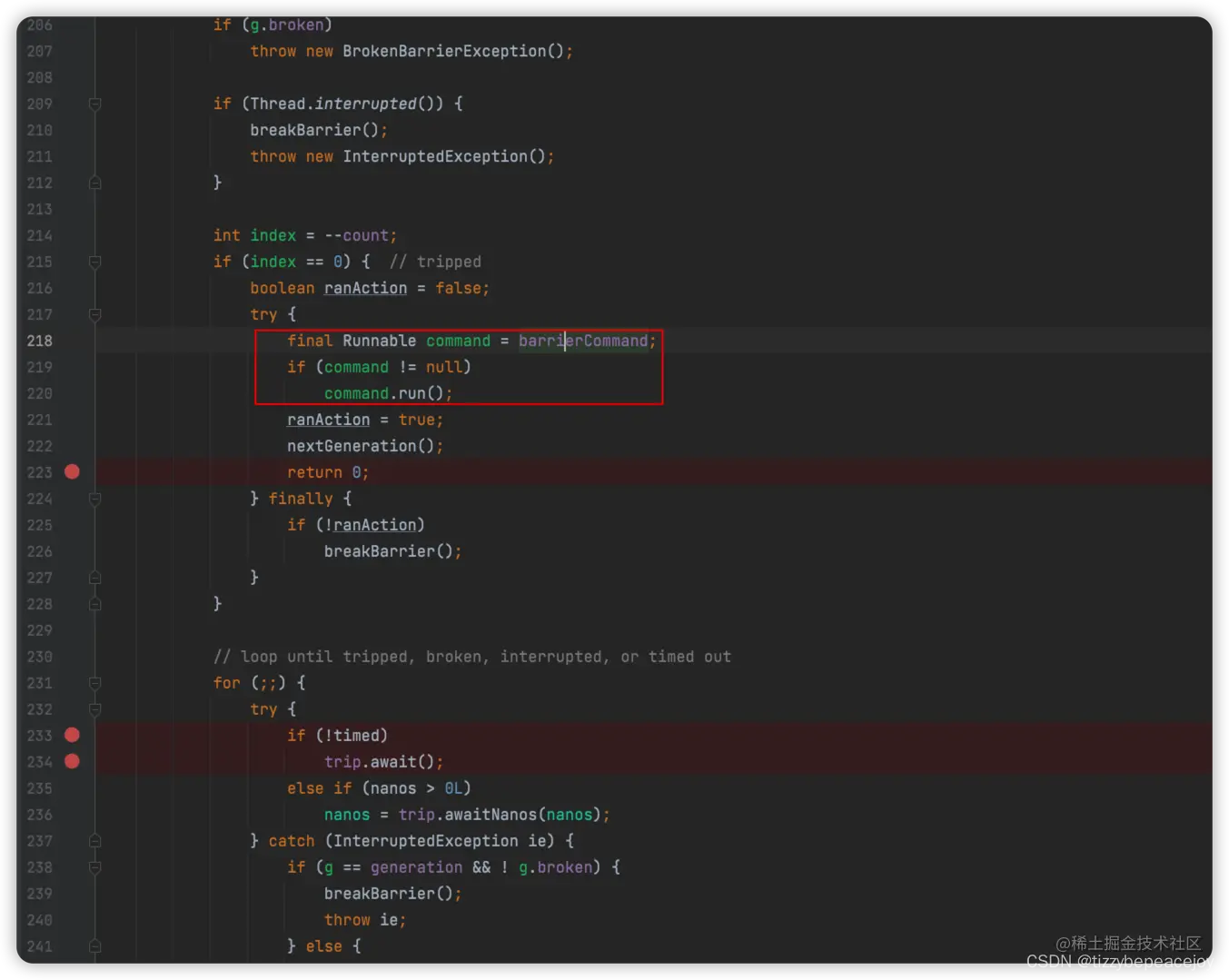Screen dimensions: 1229x980
Task: Click breakBarrier() on line 226
Action: [389, 551]
